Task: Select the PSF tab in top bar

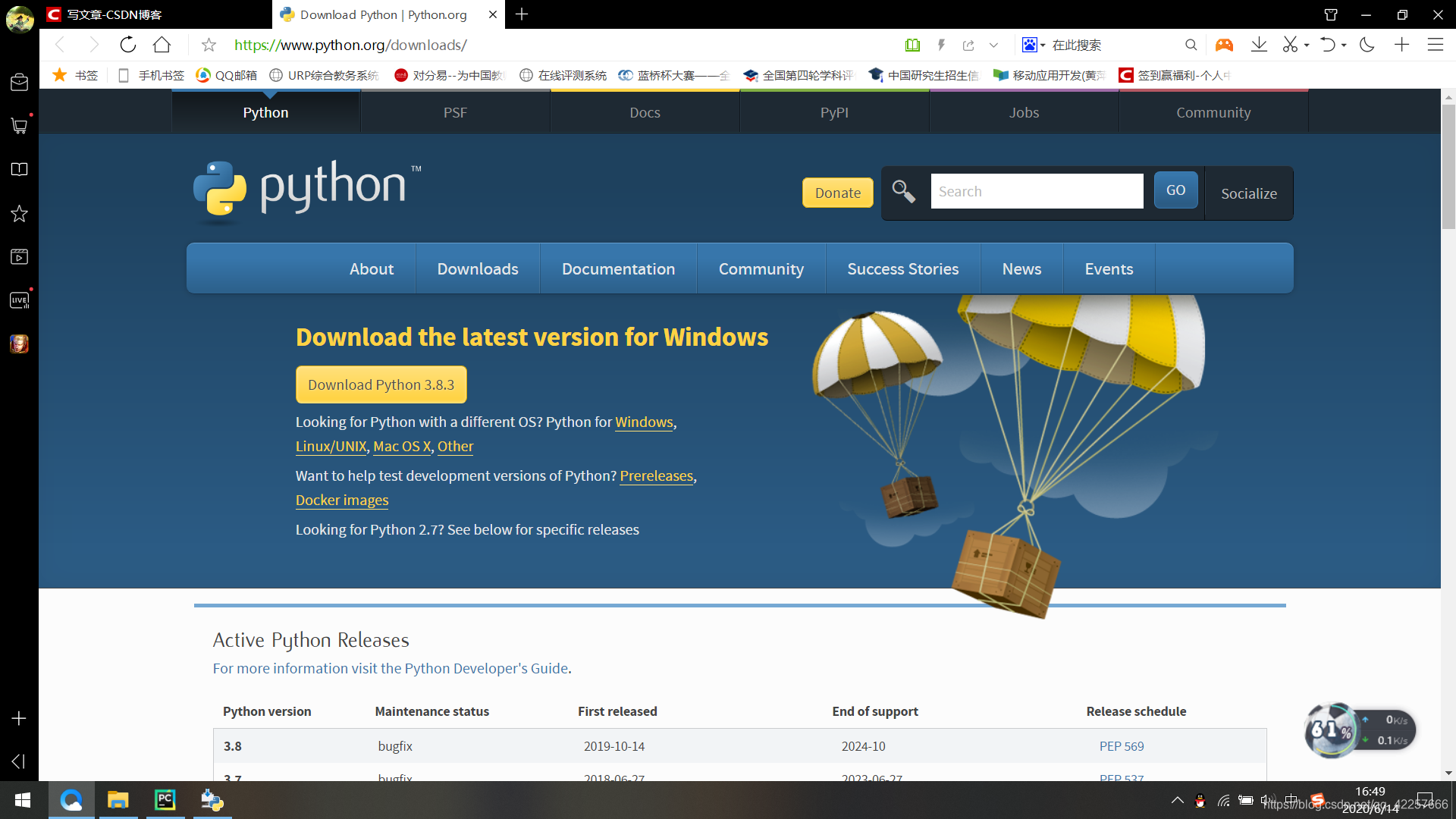Action: [455, 112]
